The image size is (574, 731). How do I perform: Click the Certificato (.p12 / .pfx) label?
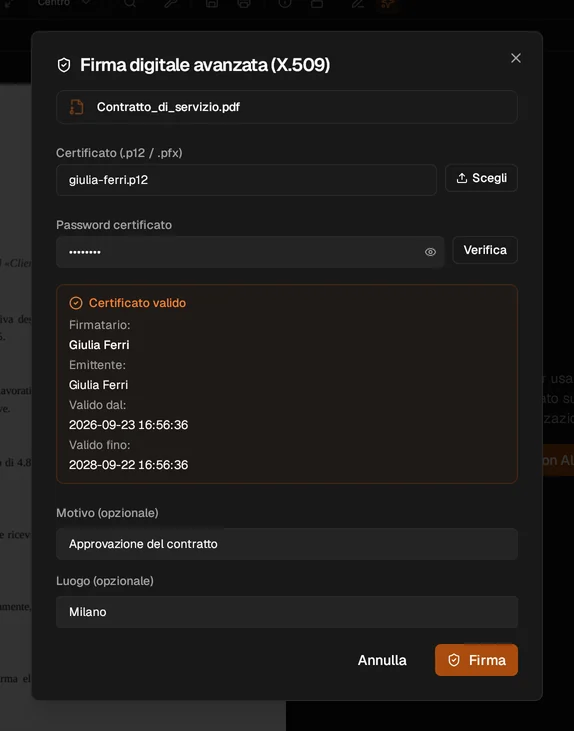tap(119, 153)
